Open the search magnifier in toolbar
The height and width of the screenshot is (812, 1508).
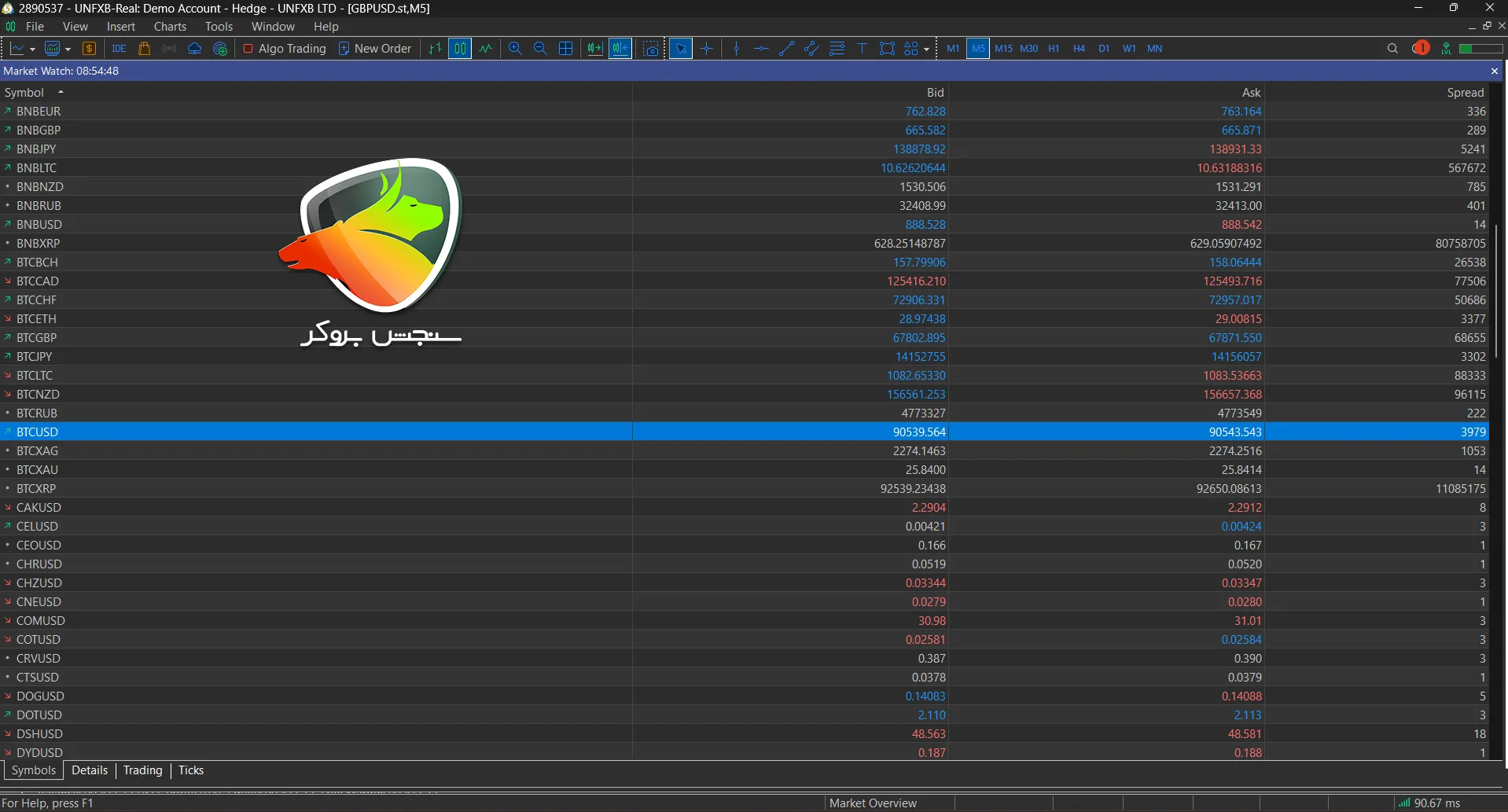(1392, 49)
